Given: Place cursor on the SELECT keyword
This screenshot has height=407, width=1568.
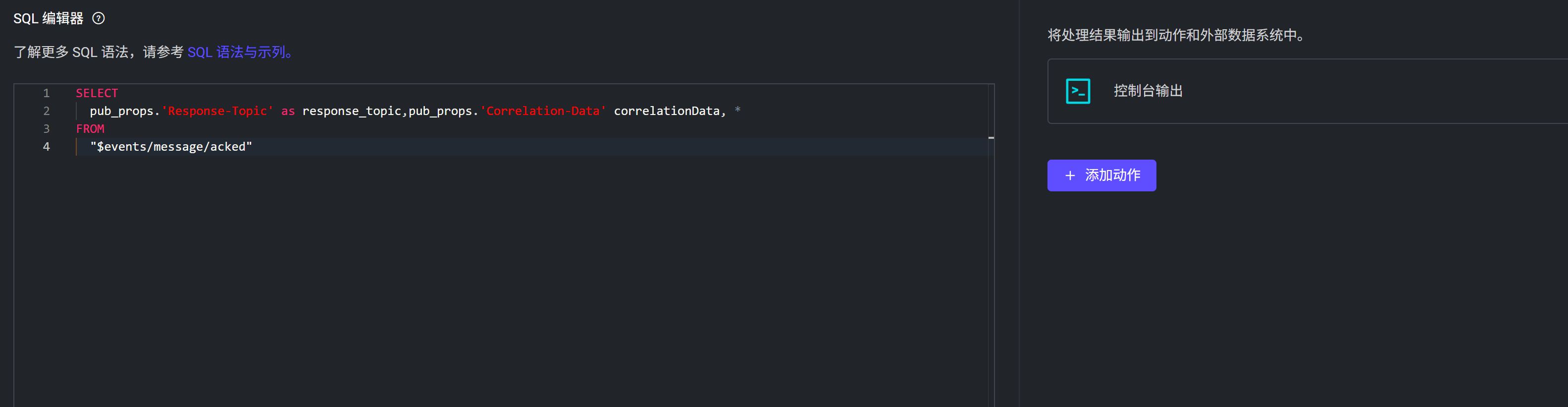Looking at the screenshot, I should coord(97,93).
